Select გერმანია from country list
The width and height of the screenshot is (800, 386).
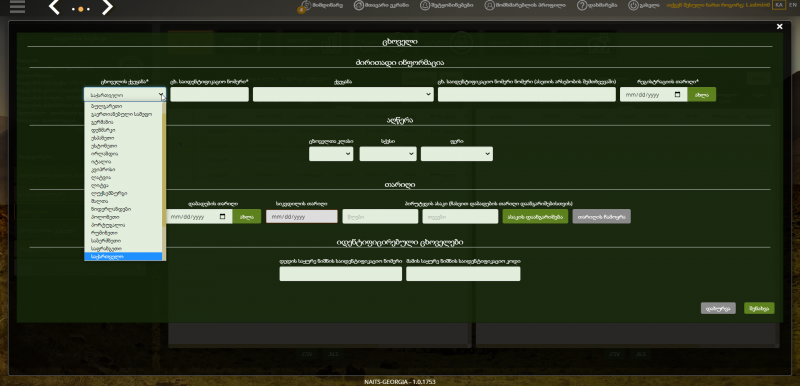click(x=123, y=122)
